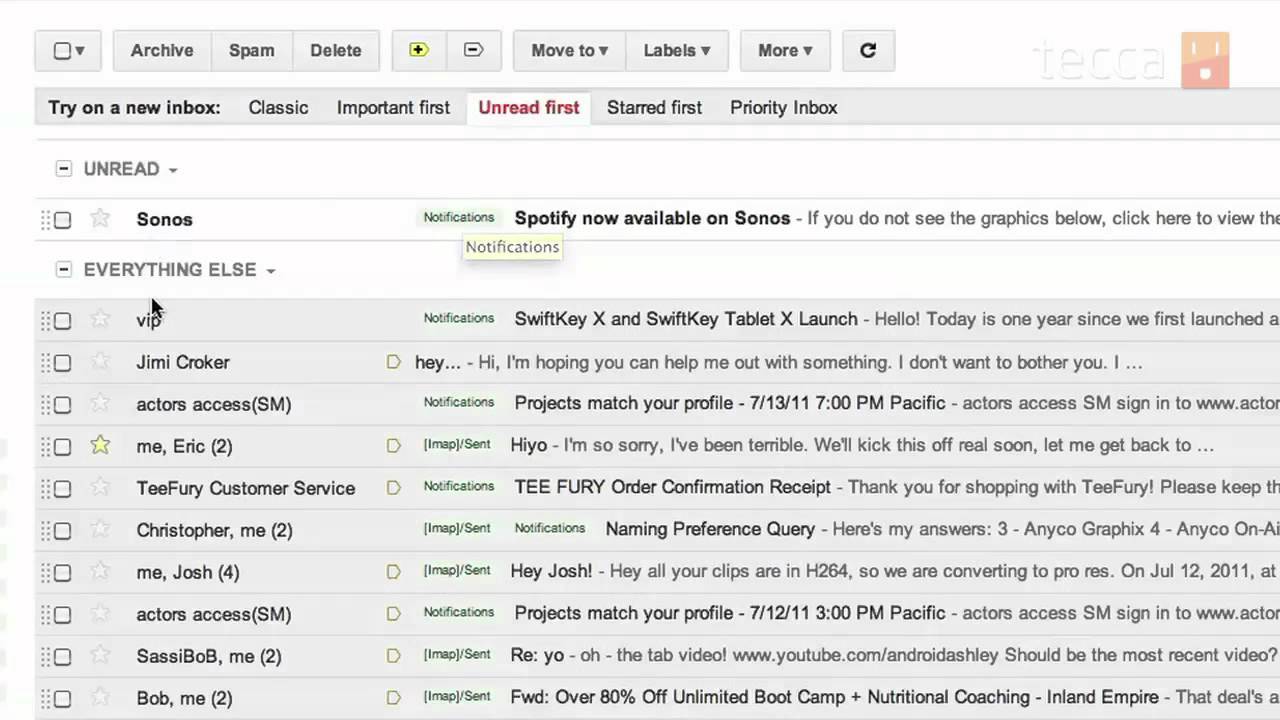The image size is (1280, 720).
Task: Unstar the 'me, Eric' conversation
Action: point(100,446)
